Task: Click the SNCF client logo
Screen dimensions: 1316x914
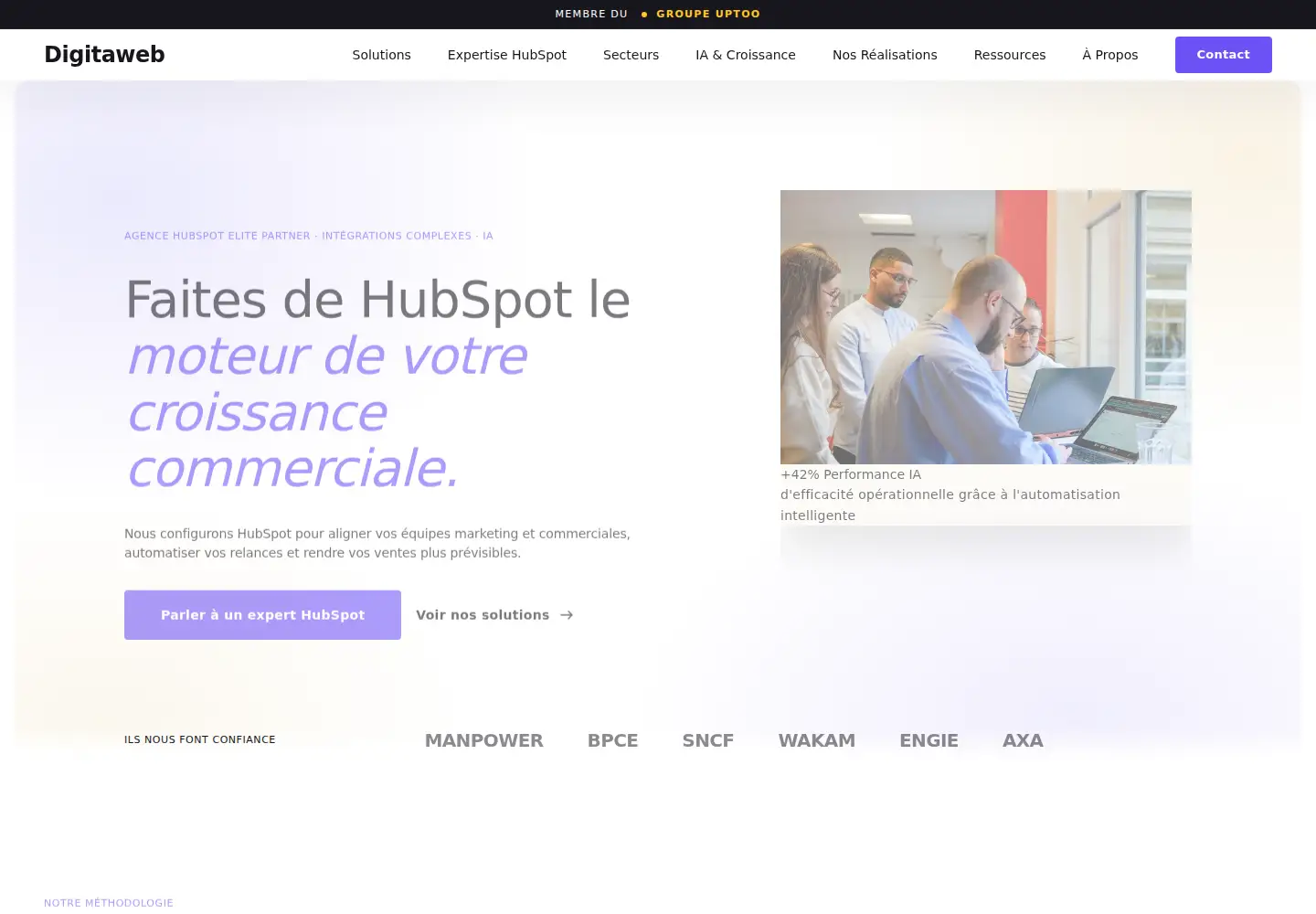Action: 707,740
